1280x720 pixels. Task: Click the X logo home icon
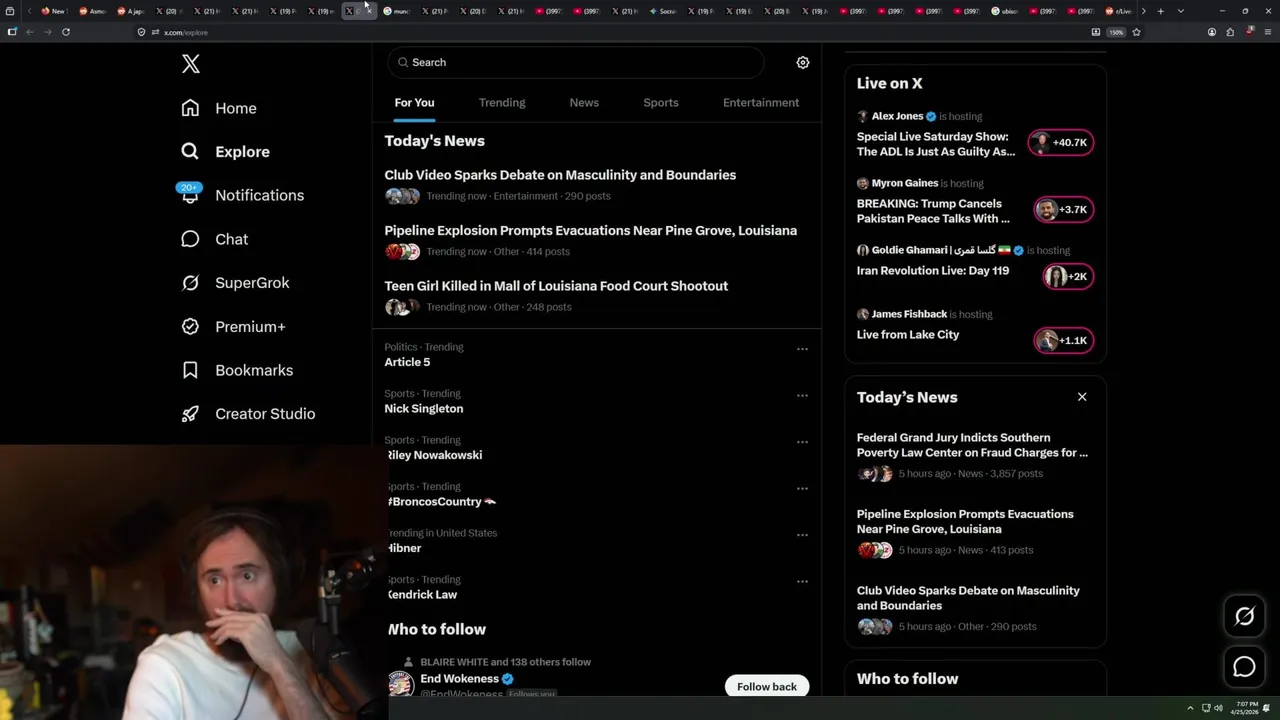pos(191,64)
